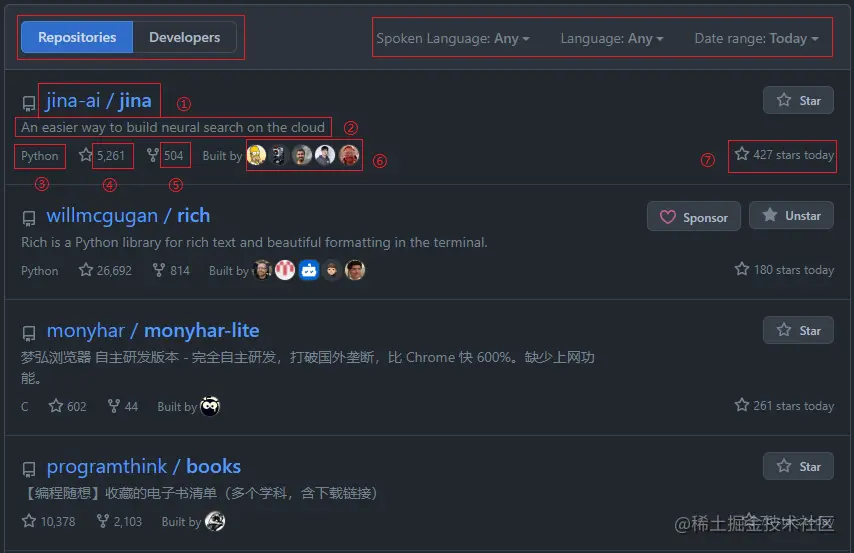The height and width of the screenshot is (553, 854).
Task: Expand the Language: Any filter
Action: tap(612, 38)
